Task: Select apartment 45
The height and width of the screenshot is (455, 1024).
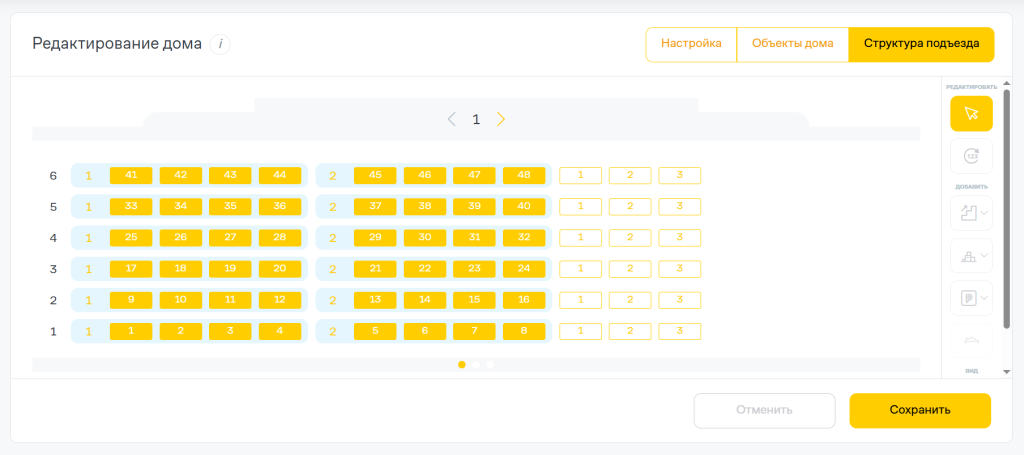Action: click(x=375, y=175)
